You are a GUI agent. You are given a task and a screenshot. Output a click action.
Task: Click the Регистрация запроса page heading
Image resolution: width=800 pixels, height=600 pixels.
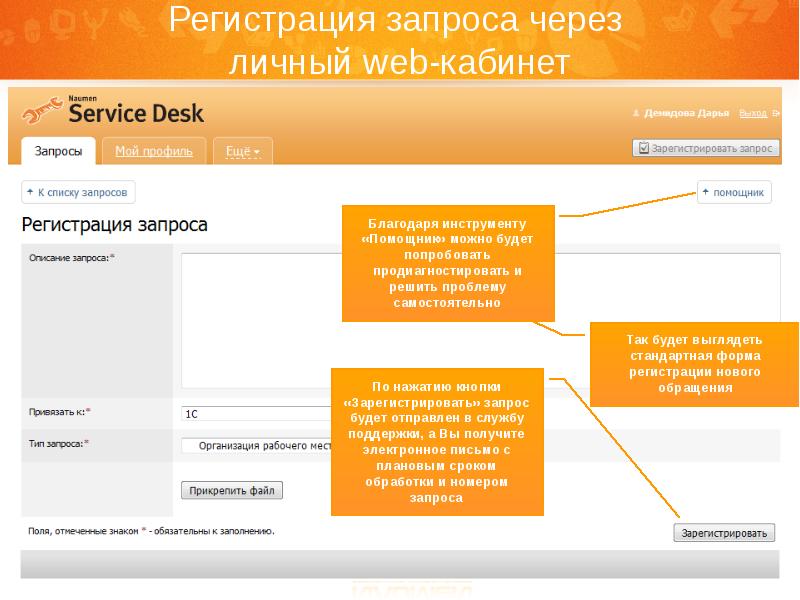tap(115, 225)
